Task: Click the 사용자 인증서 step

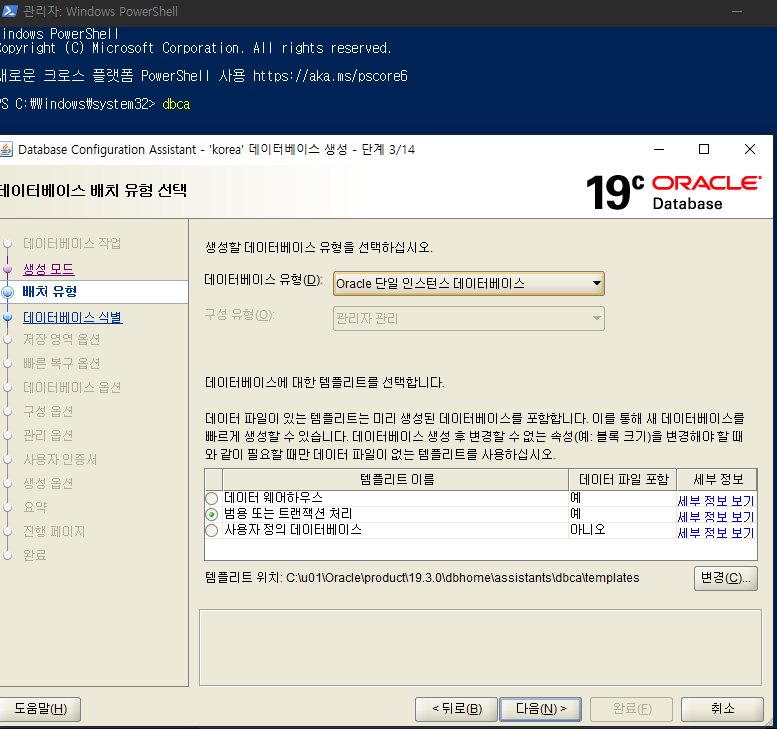Action: pos(60,459)
